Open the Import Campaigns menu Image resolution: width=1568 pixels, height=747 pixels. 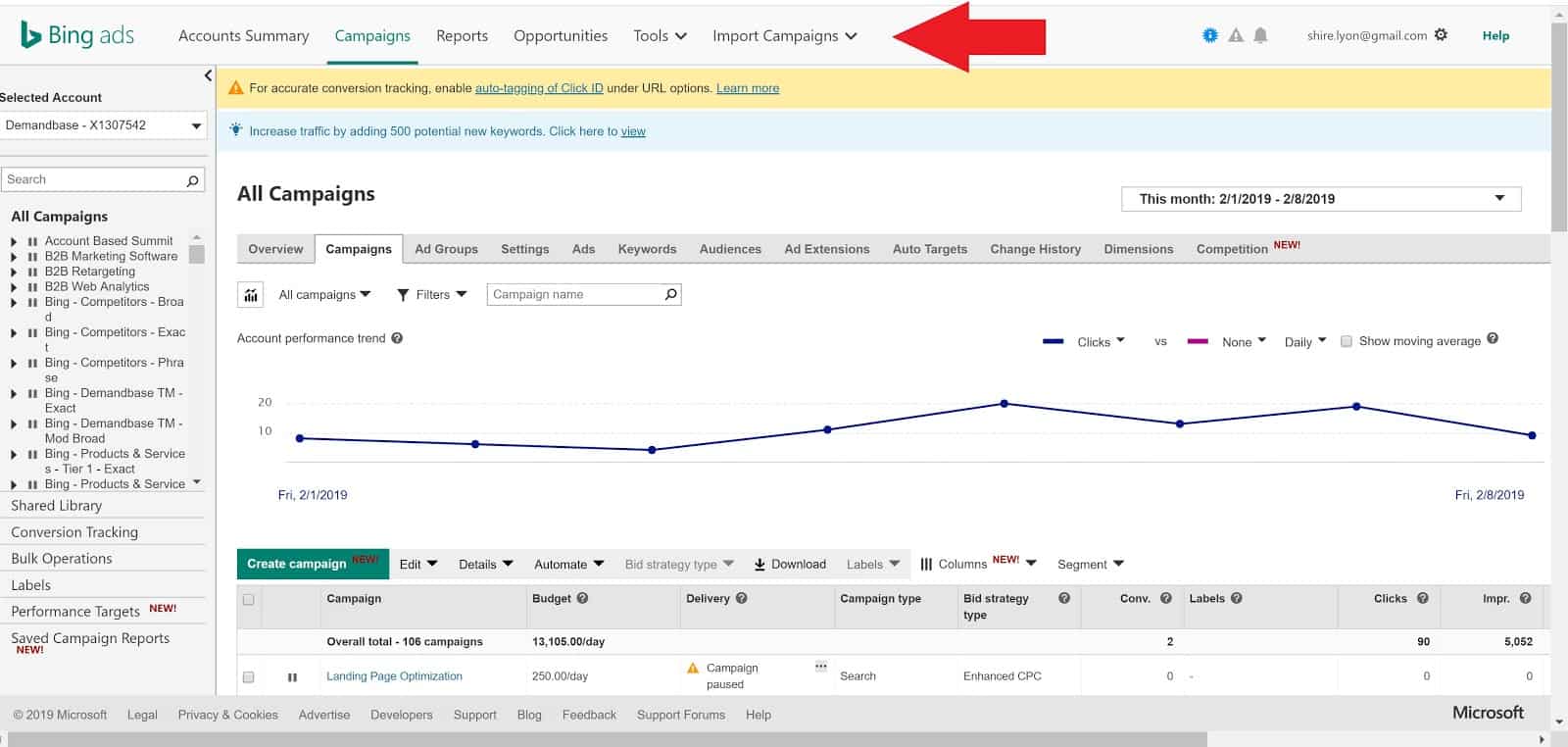tap(785, 35)
